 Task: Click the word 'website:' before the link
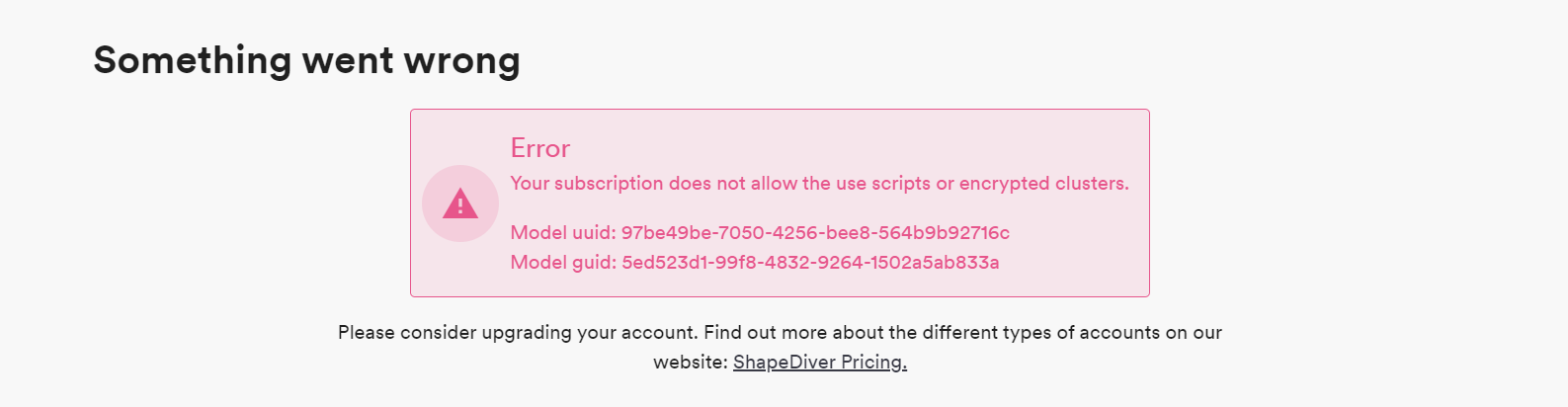click(x=690, y=362)
